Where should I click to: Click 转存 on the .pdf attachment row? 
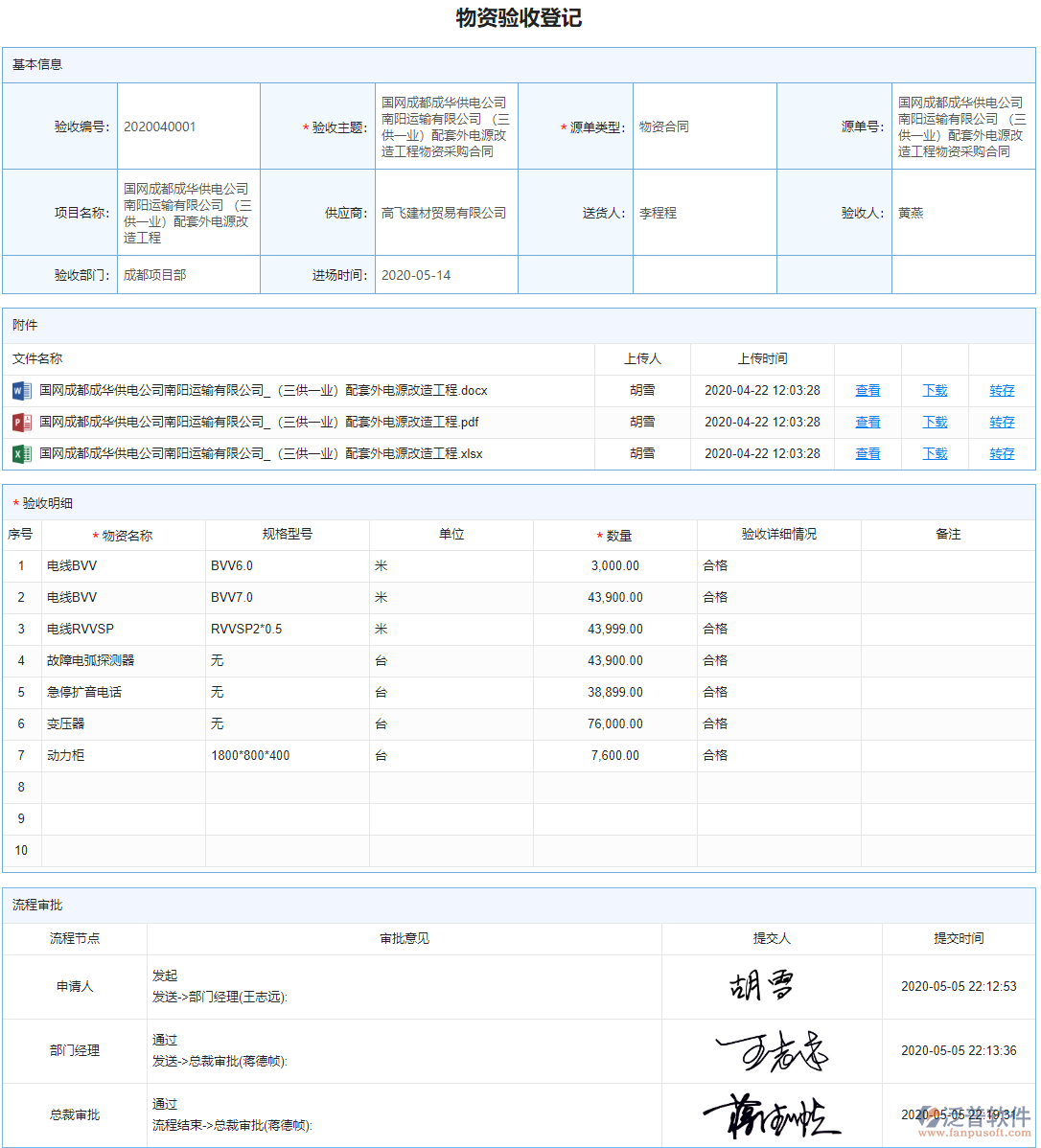(x=1002, y=422)
